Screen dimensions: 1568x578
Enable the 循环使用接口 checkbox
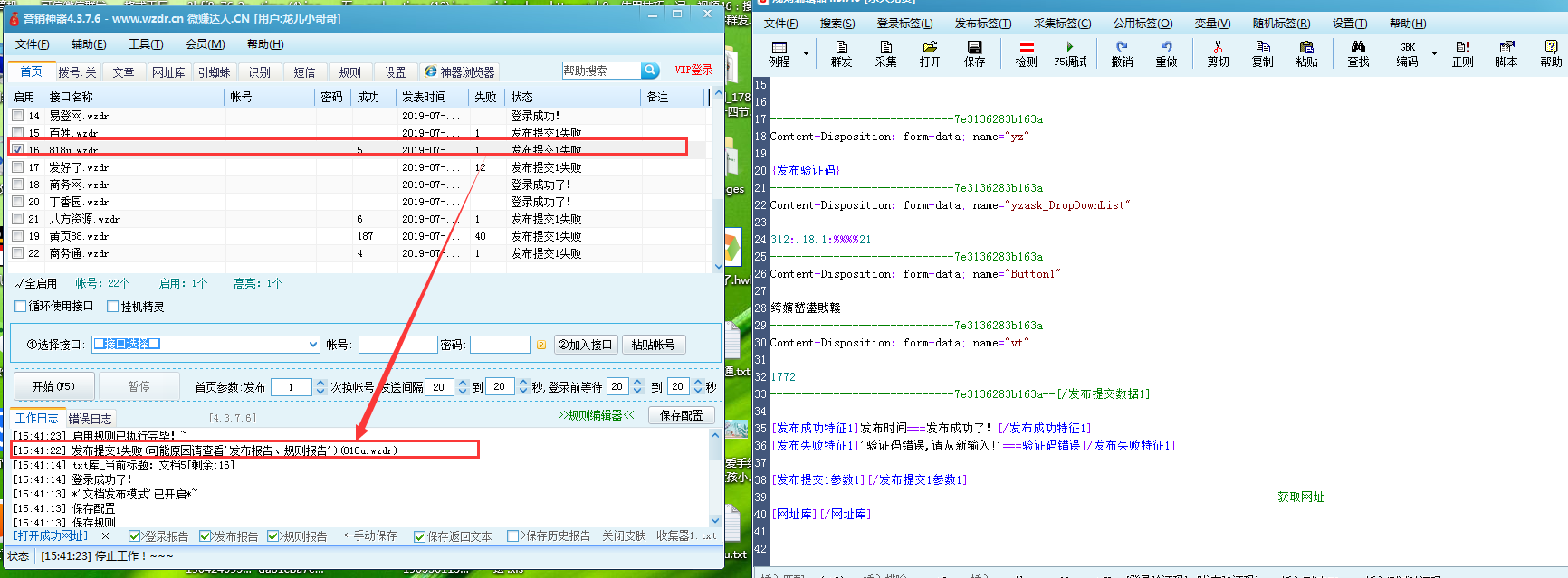coord(21,307)
